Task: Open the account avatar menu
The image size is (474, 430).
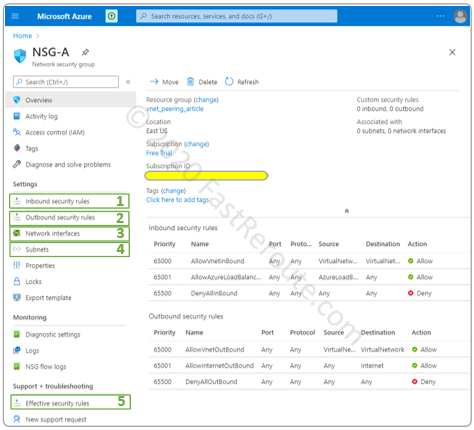Action: point(460,16)
